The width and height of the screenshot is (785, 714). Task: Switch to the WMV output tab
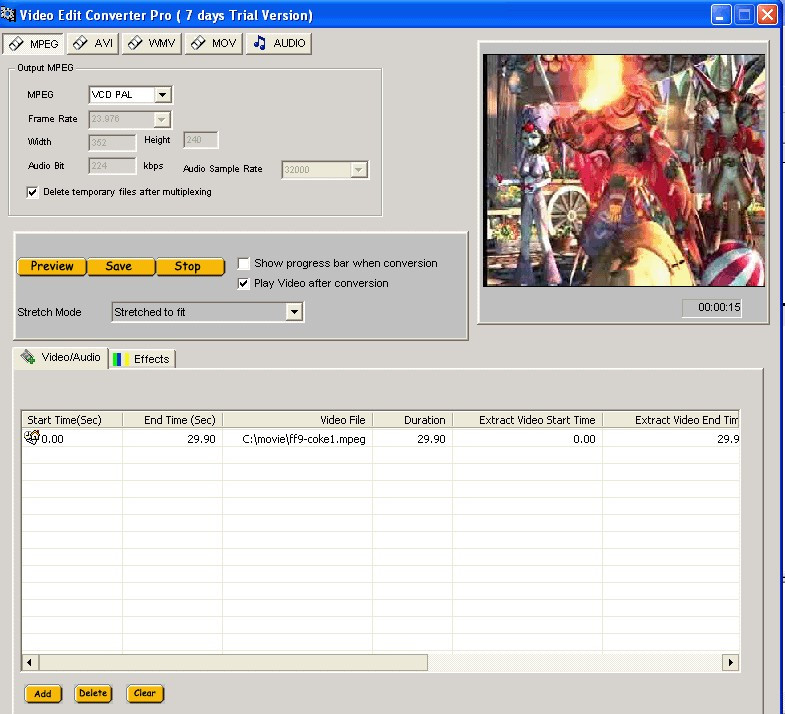pyautogui.click(x=152, y=44)
